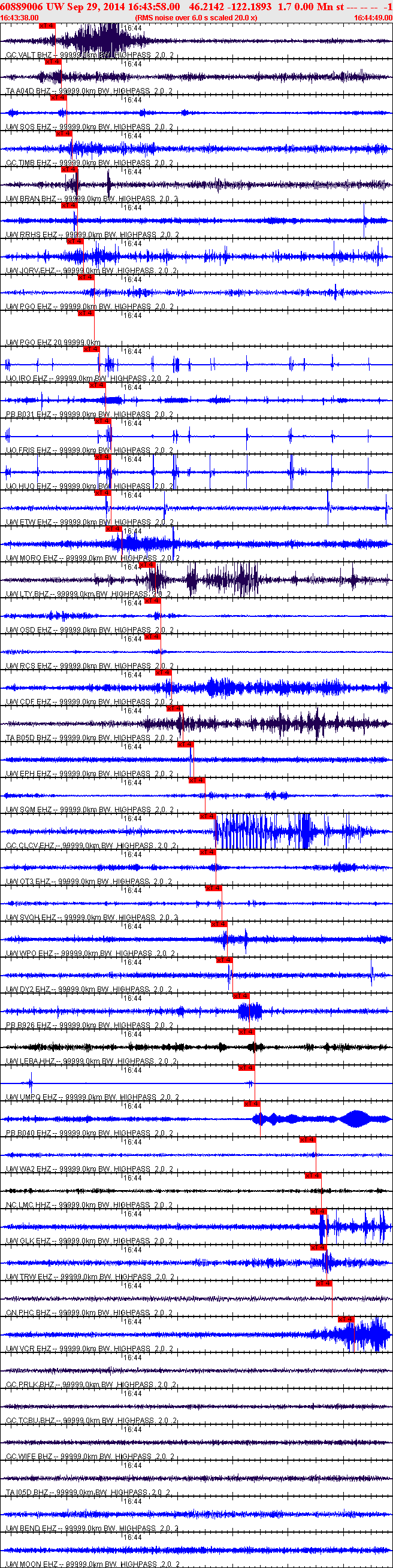Select the UW UMPQ EHZ station label
Screen dimensions: 393x1568
(93, 1097)
